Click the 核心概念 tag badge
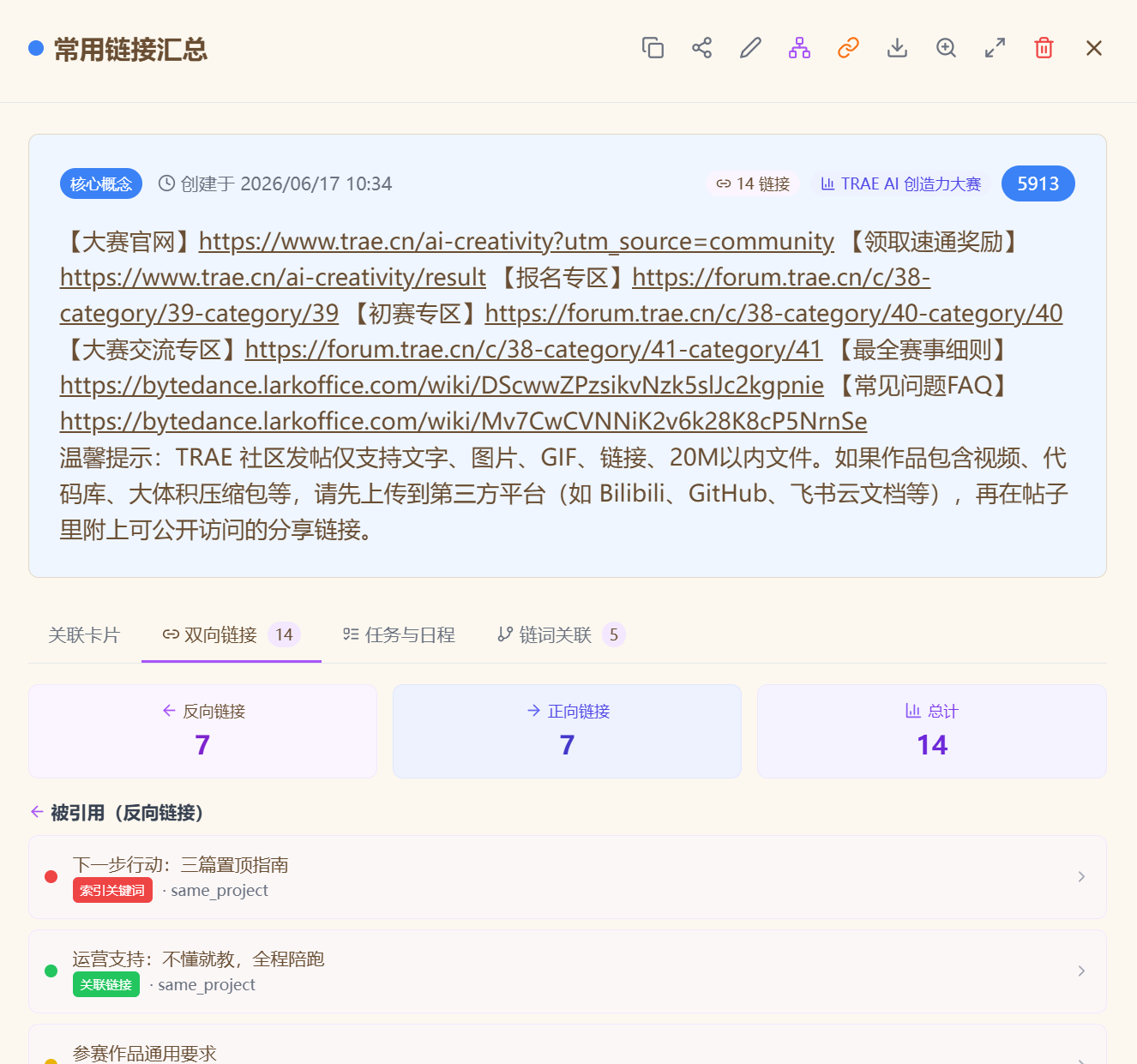This screenshot has height=1064, width=1137. (x=101, y=183)
